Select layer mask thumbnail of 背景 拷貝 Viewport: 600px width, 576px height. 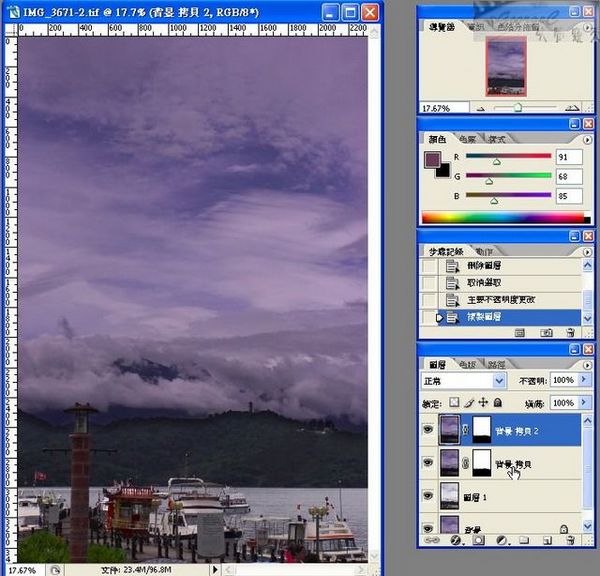pyautogui.click(x=482, y=463)
